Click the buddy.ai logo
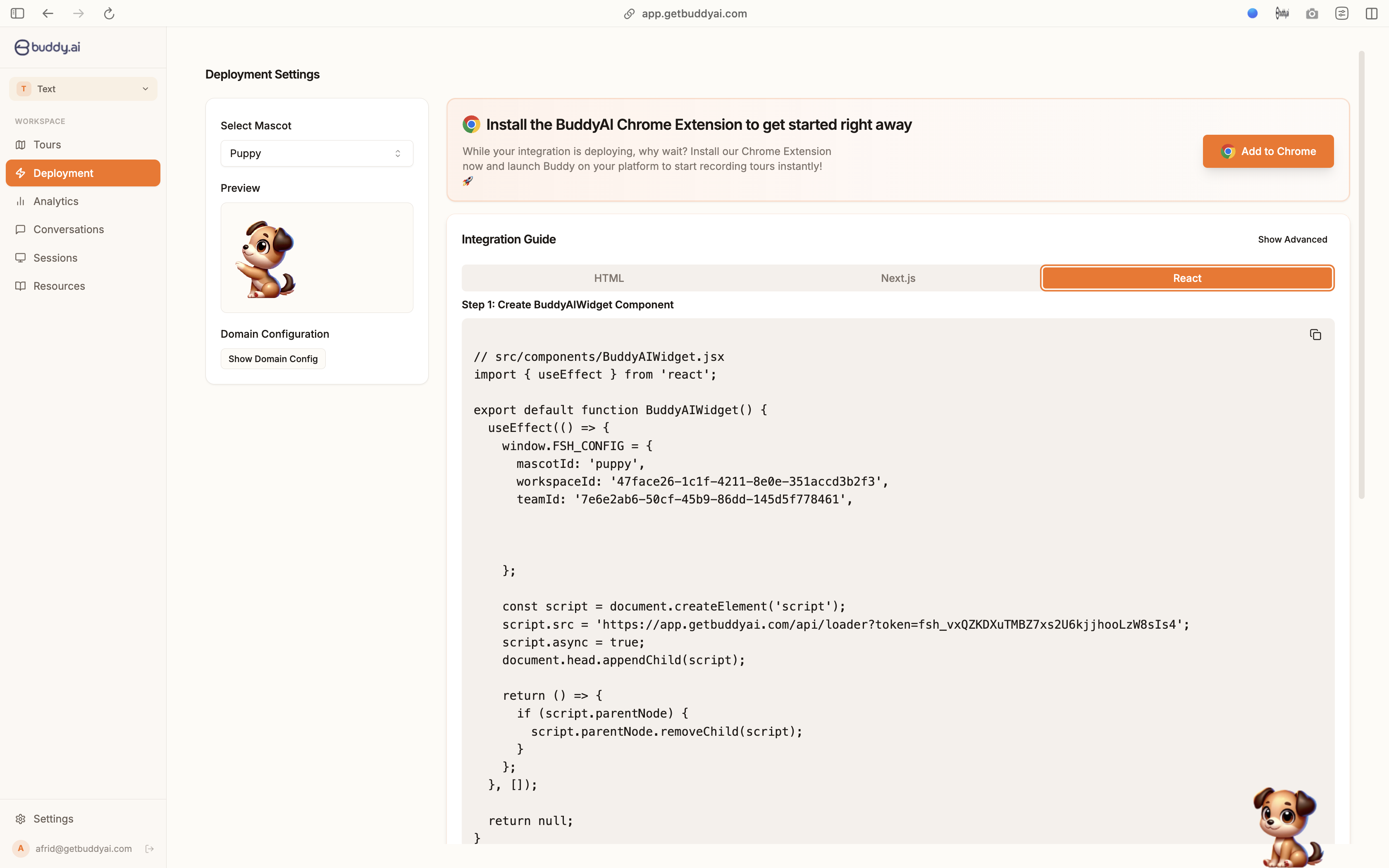Viewport: 1389px width, 868px height. click(x=48, y=47)
